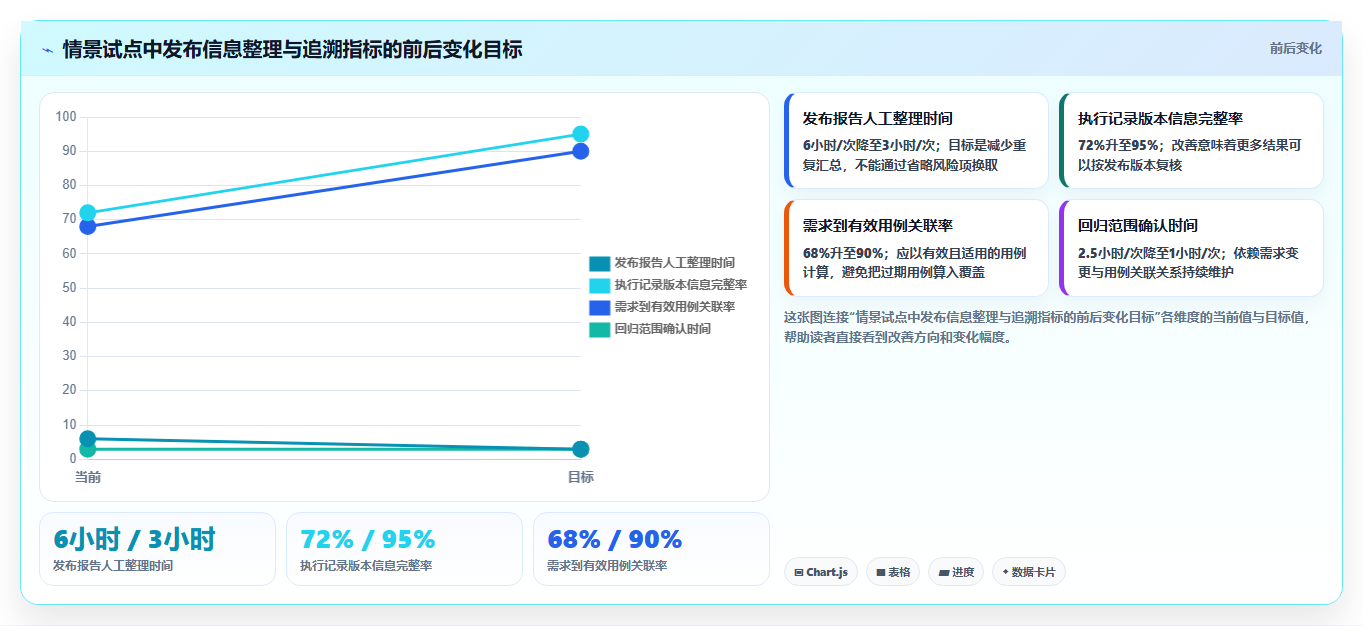The width and height of the screenshot is (1363, 626).
Task: Click the 50 y-axis label
Action: click(69, 288)
